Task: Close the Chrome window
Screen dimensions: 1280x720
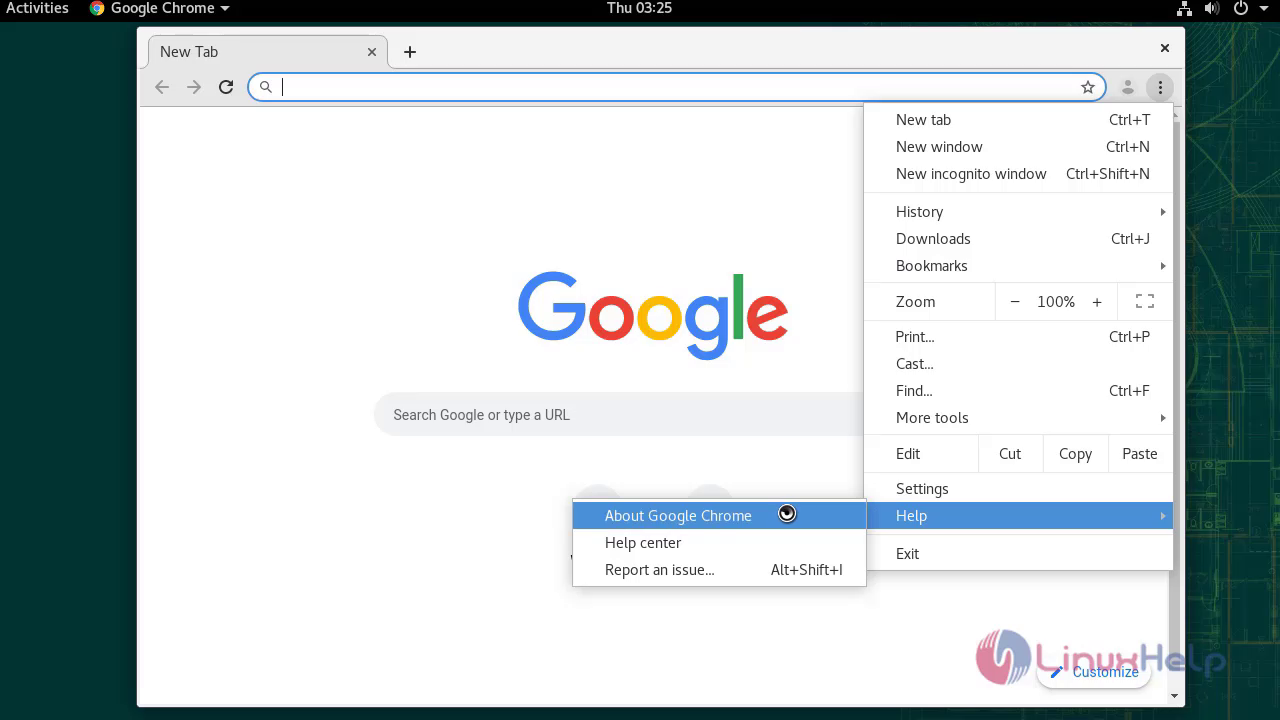Action: pyautogui.click(x=1164, y=48)
